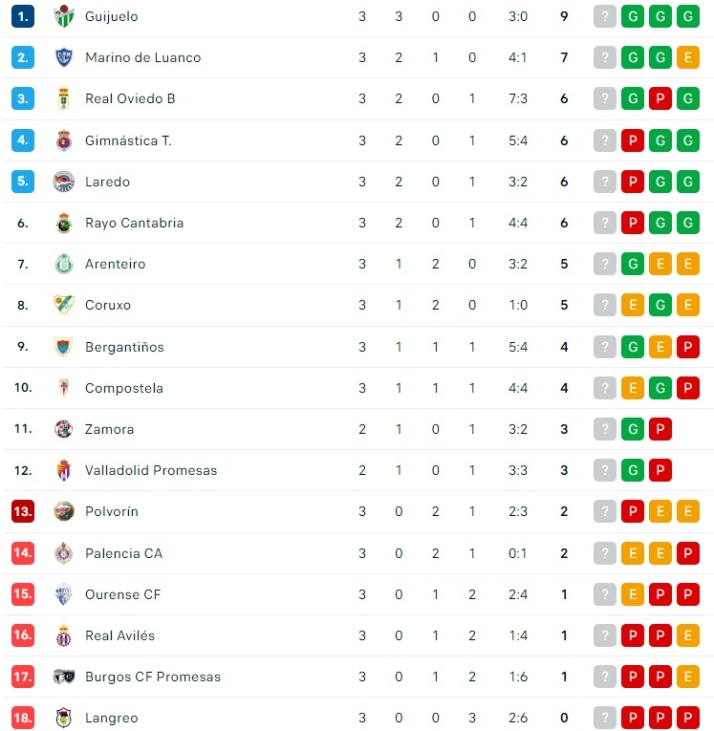Click Guijuelo's upcoming match question-mark badge
The height and width of the screenshot is (731, 714).
[x=604, y=17]
